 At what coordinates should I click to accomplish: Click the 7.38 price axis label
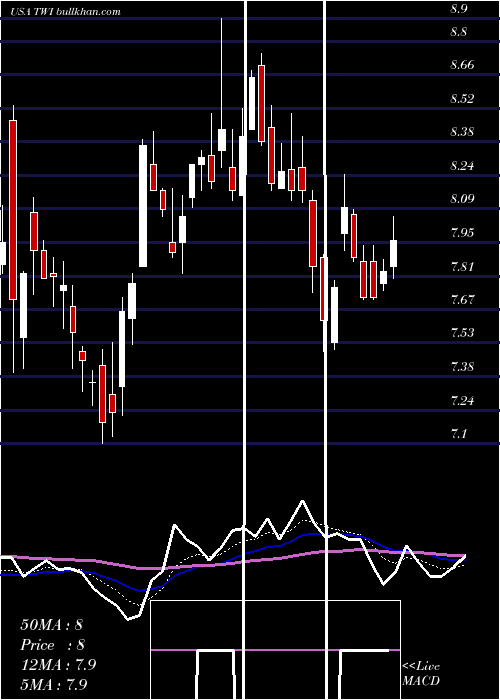click(462, 367)
